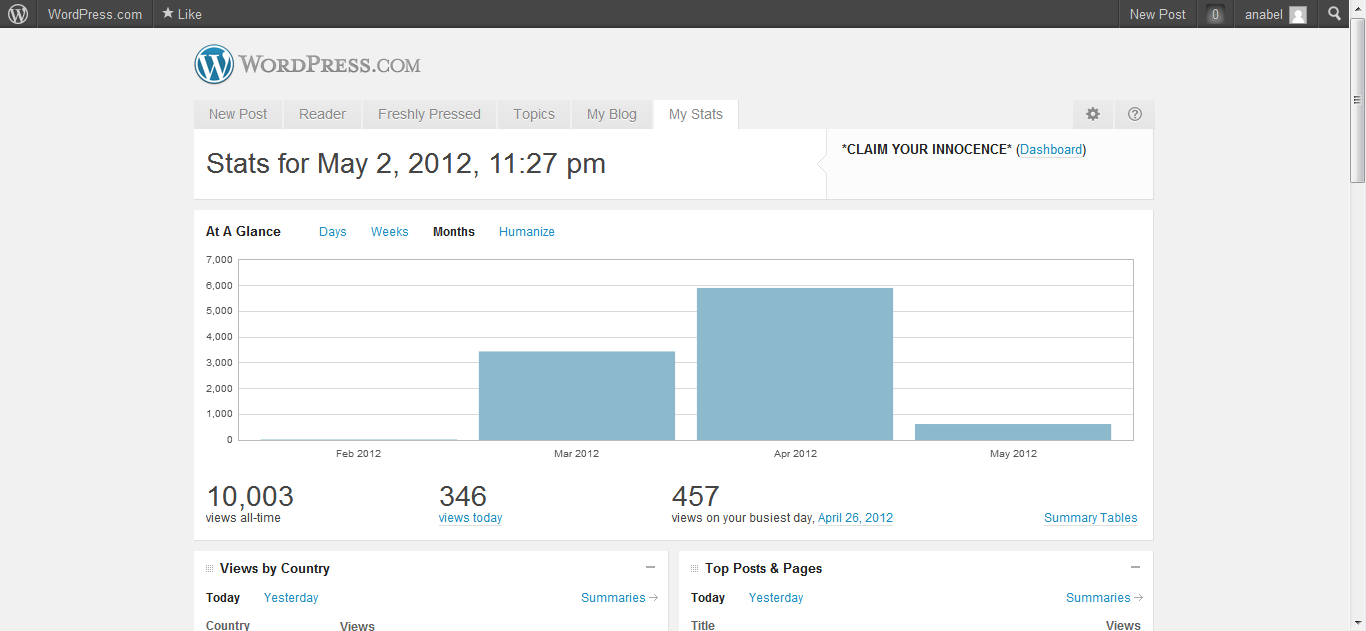The height and width of the screenshot is (631, 1366).
Task: Collapse the Views by Country panel
Action: (650, 567)
